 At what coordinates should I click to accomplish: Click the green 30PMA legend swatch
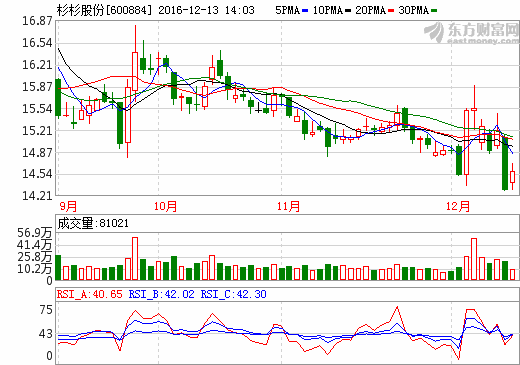pos(434,11)
